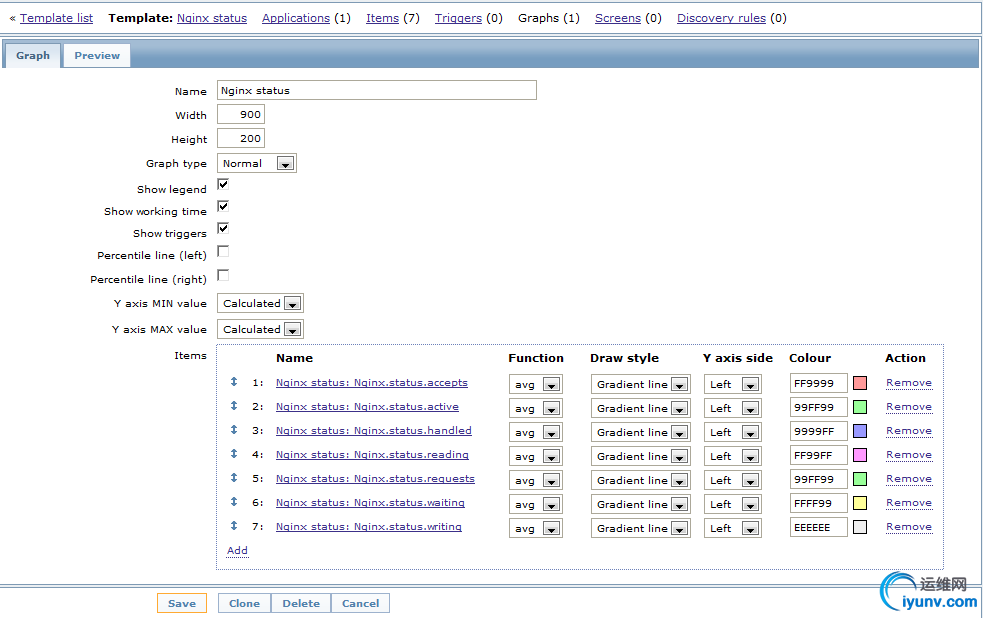Viewport: 983px width, 618px height.
Task: Click the colour code field FF9999
Action: click(819, 383)
